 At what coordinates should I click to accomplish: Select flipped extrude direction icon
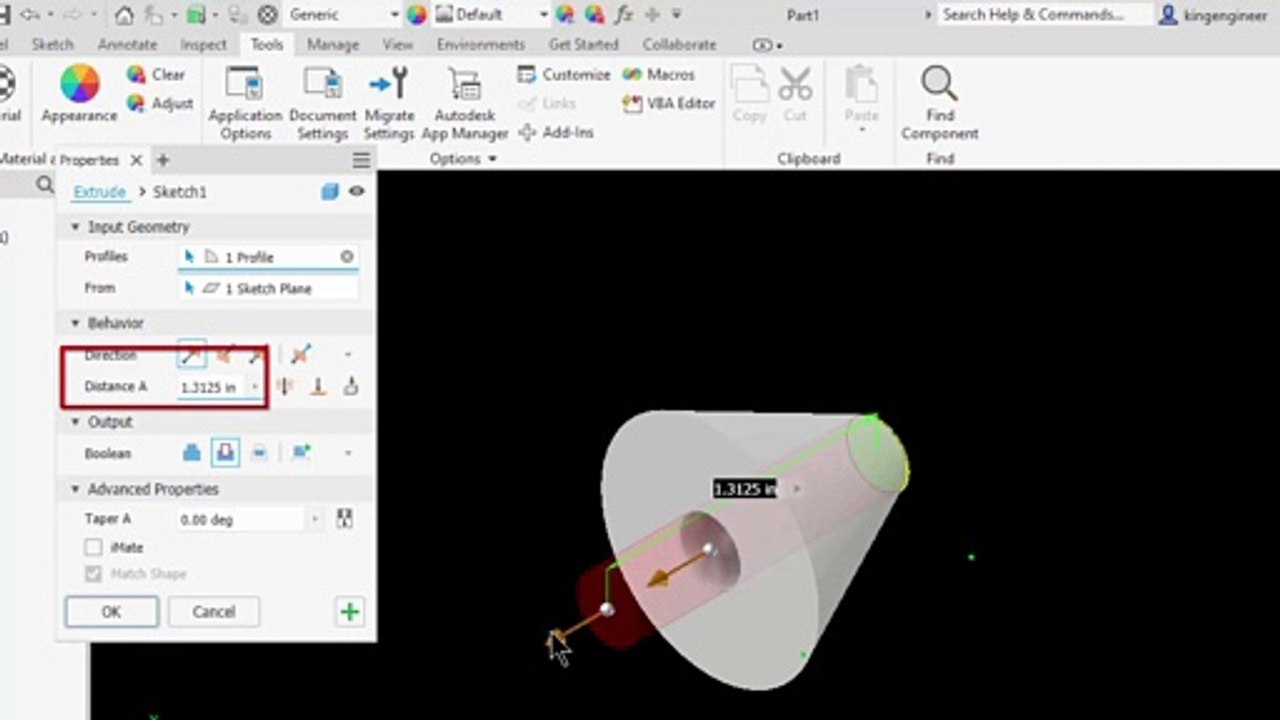click(225, 354)
